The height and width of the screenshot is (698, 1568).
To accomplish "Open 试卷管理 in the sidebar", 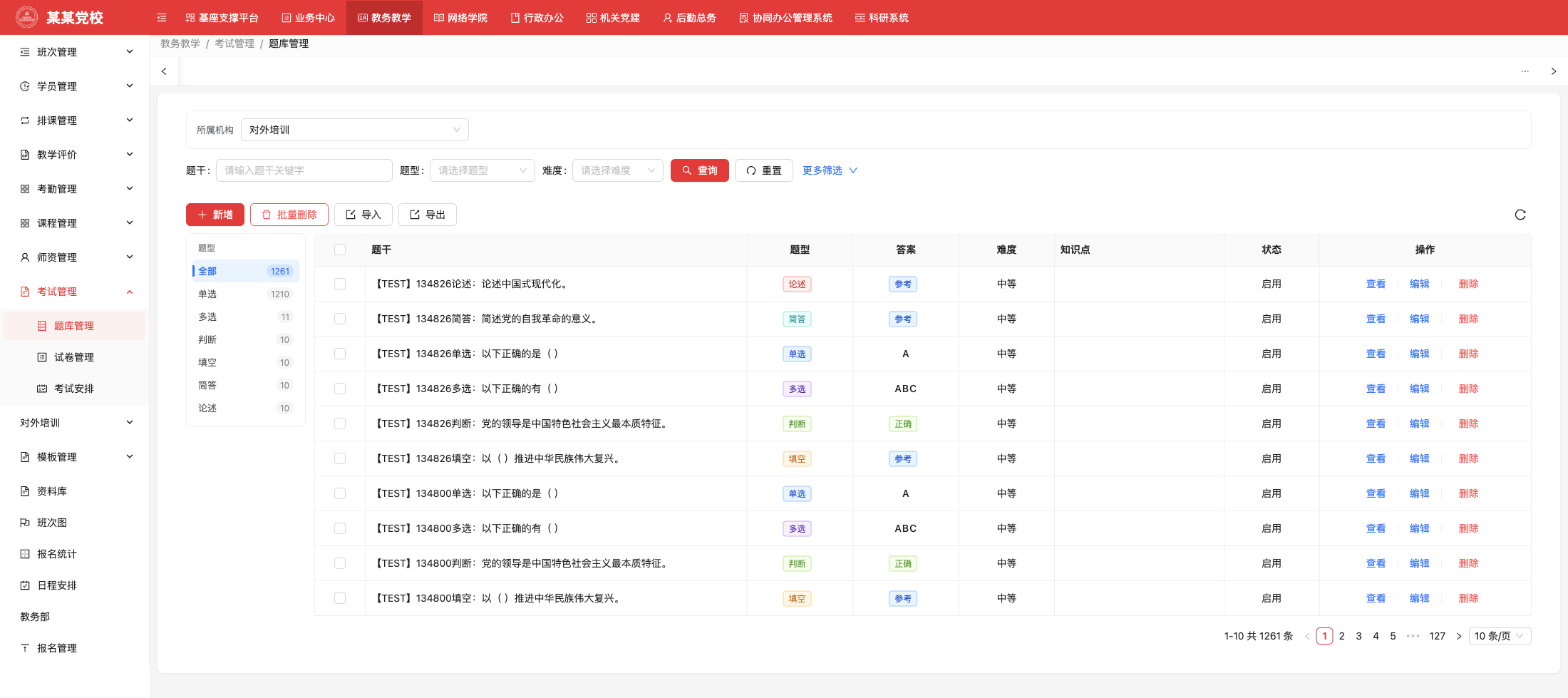I will (74, 357).
